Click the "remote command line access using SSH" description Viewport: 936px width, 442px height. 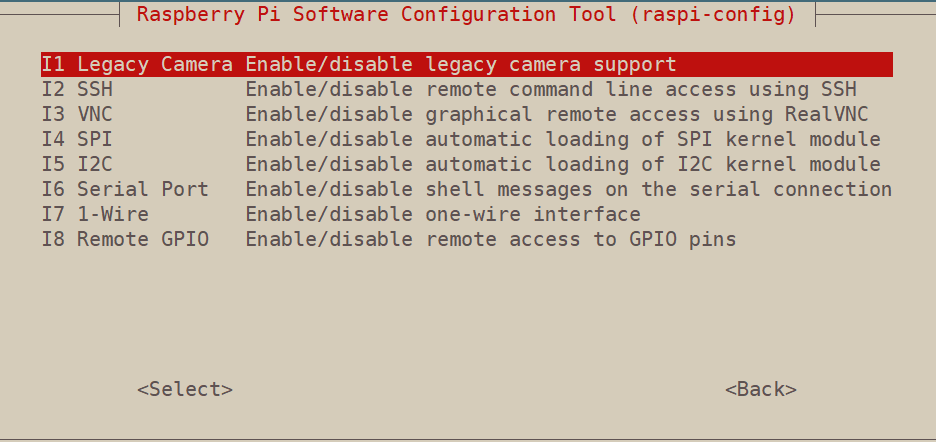point(641,90)
